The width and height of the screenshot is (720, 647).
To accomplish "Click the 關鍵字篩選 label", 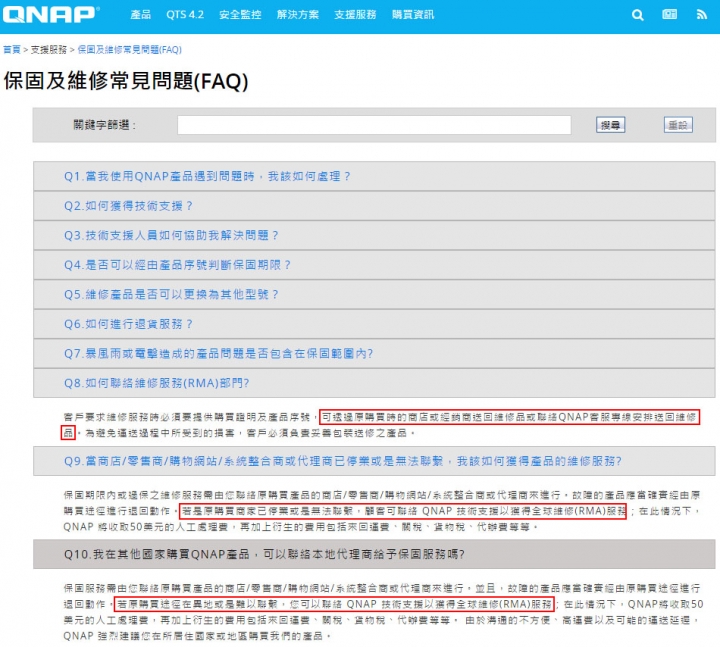I will coord(105,125).
